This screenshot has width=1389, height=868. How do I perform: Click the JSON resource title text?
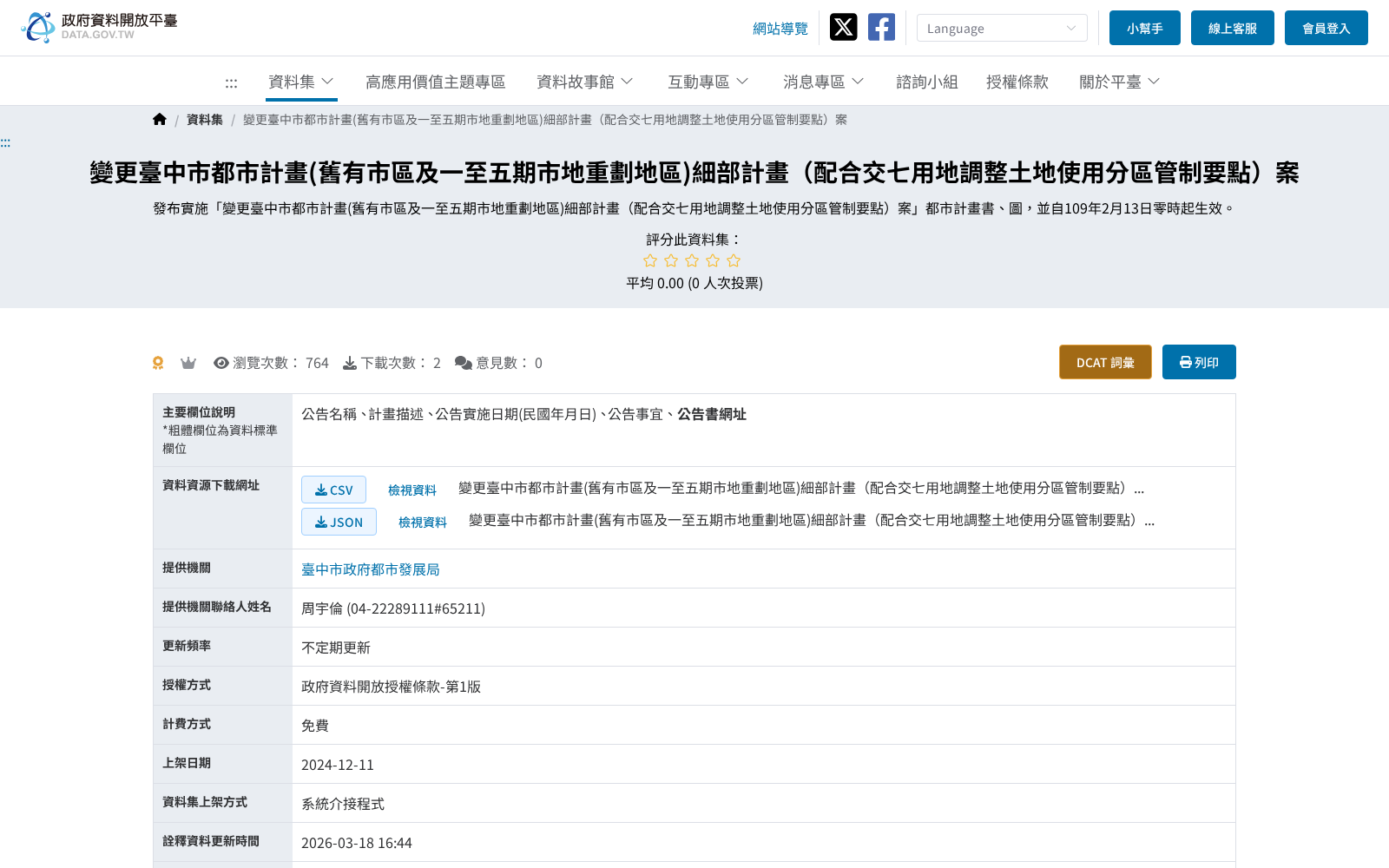click(x=812, y=521)
